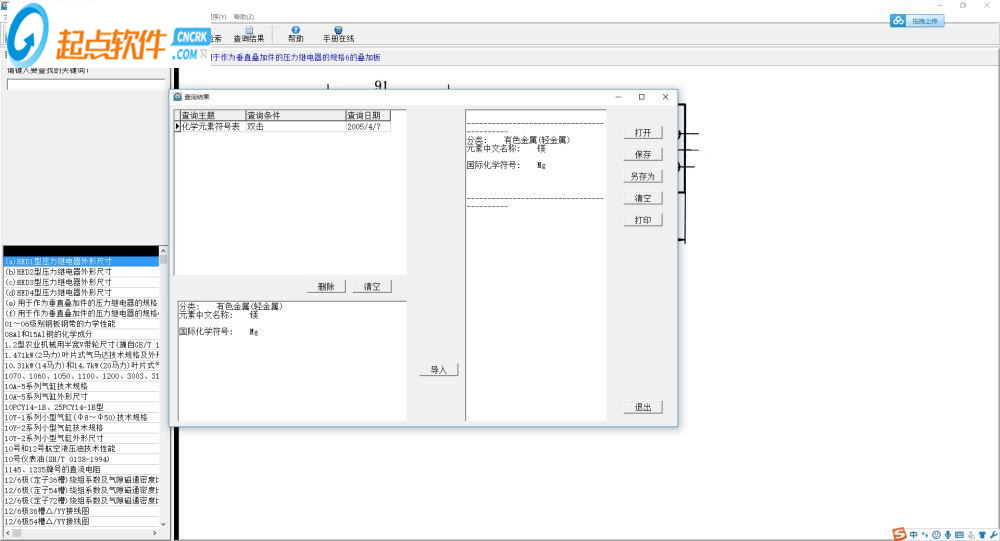Click the list's horizontal scroll-right arrow

coord(154,533)
